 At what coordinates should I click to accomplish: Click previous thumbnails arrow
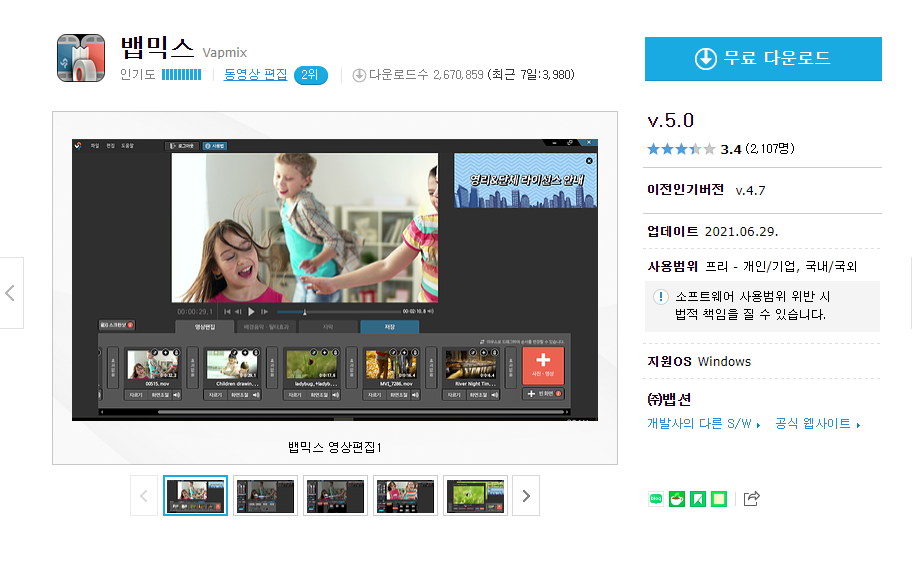coord(144,496)
